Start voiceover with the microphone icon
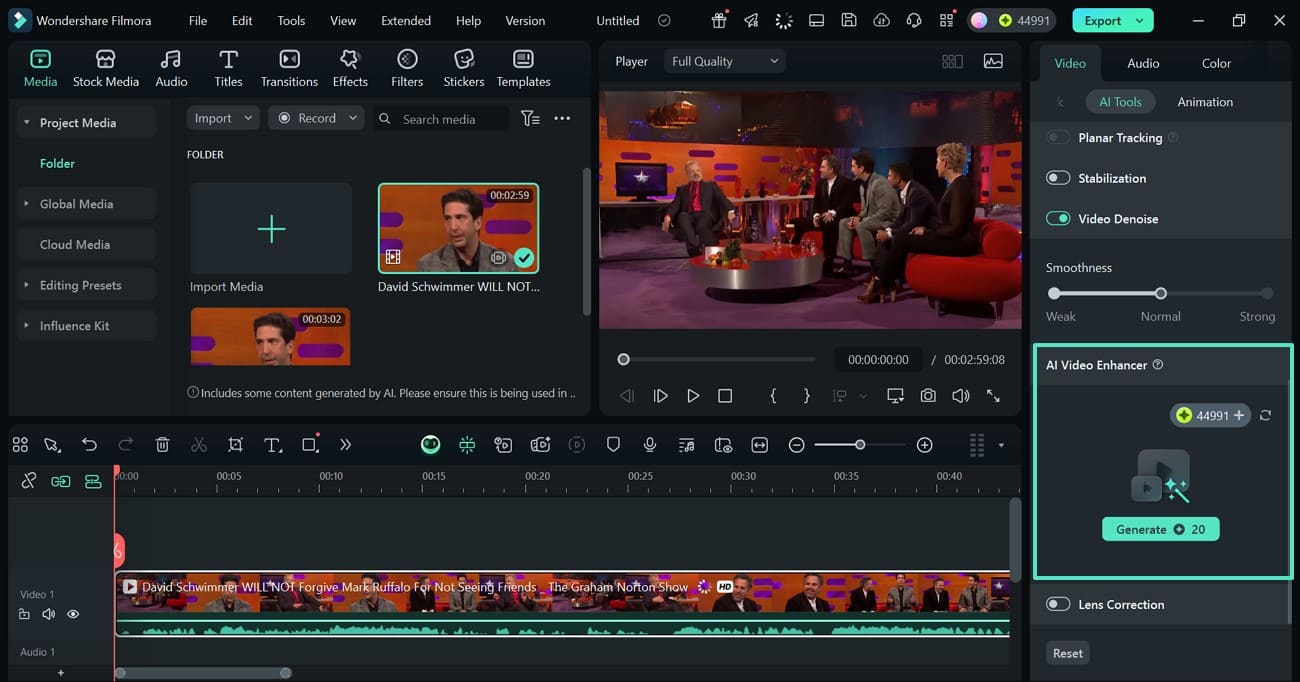The width and height of the screenshot is (1300, 682). [x=649, y=445]
